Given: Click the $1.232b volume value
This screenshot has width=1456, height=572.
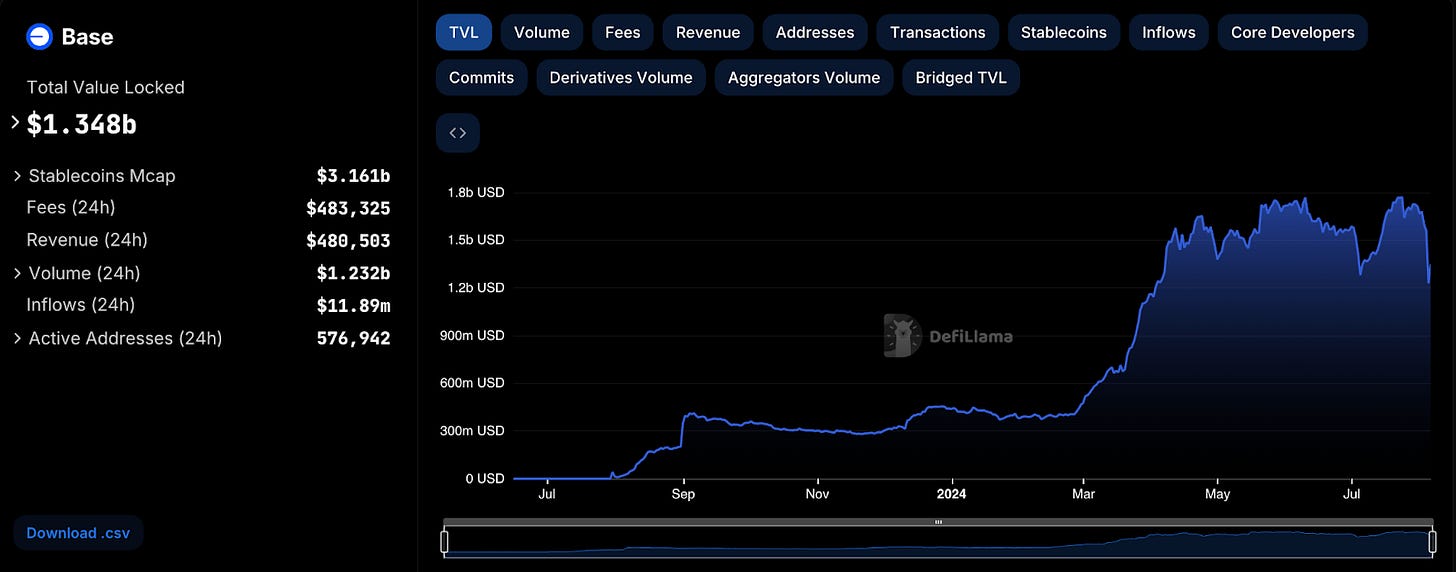Looking at the screenshot, I should pos(353,273).
